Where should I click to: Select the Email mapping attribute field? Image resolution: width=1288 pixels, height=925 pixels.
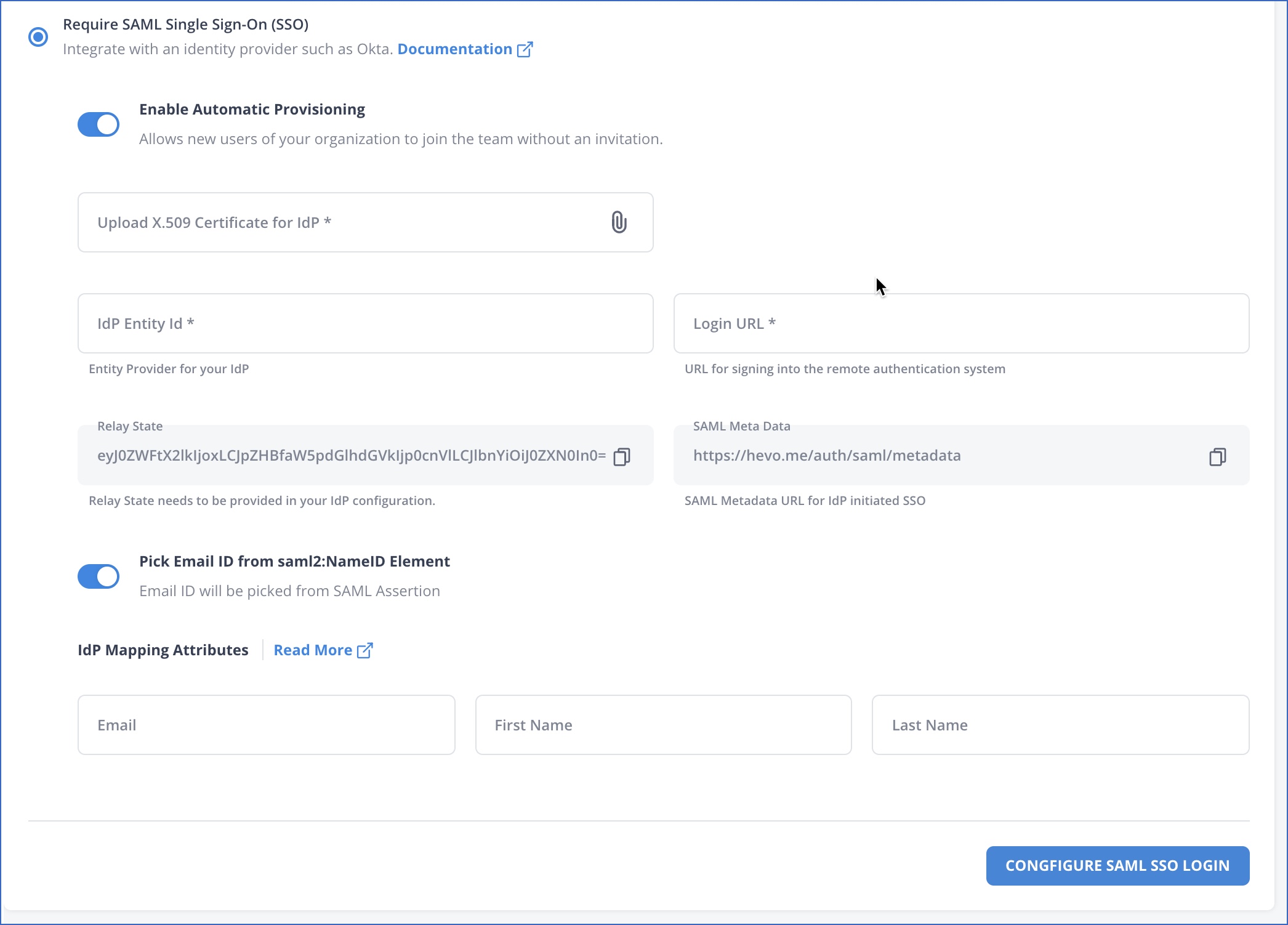coord(266,725)
